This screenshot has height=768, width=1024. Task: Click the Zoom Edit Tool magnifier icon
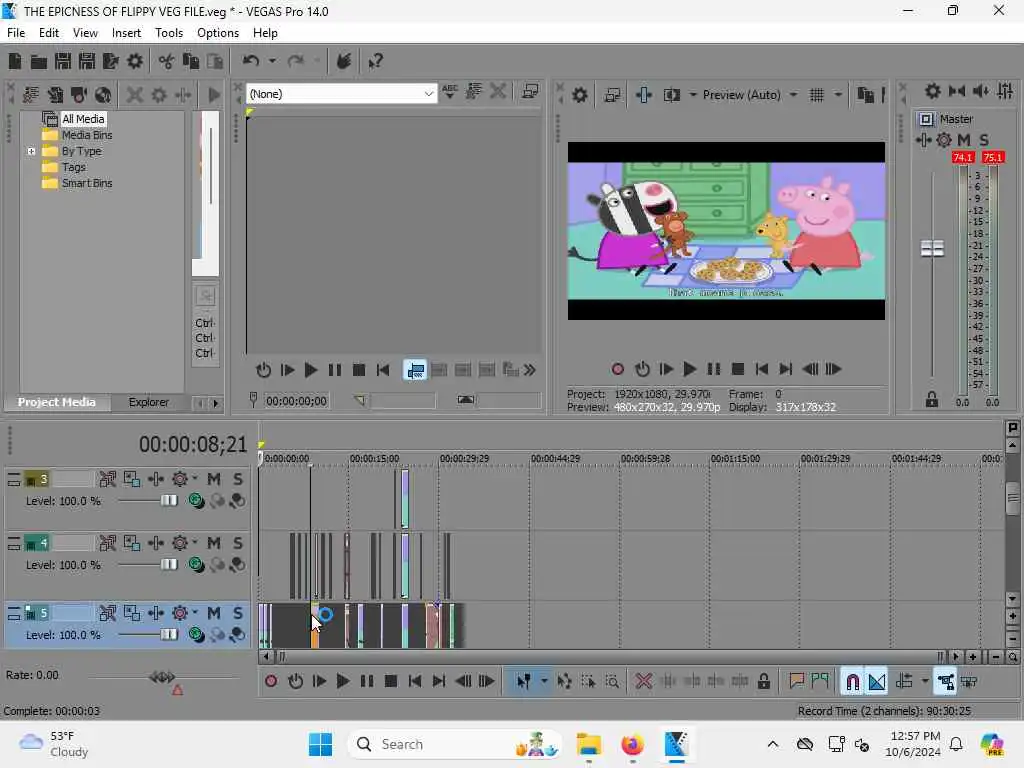tap(612, 682)
